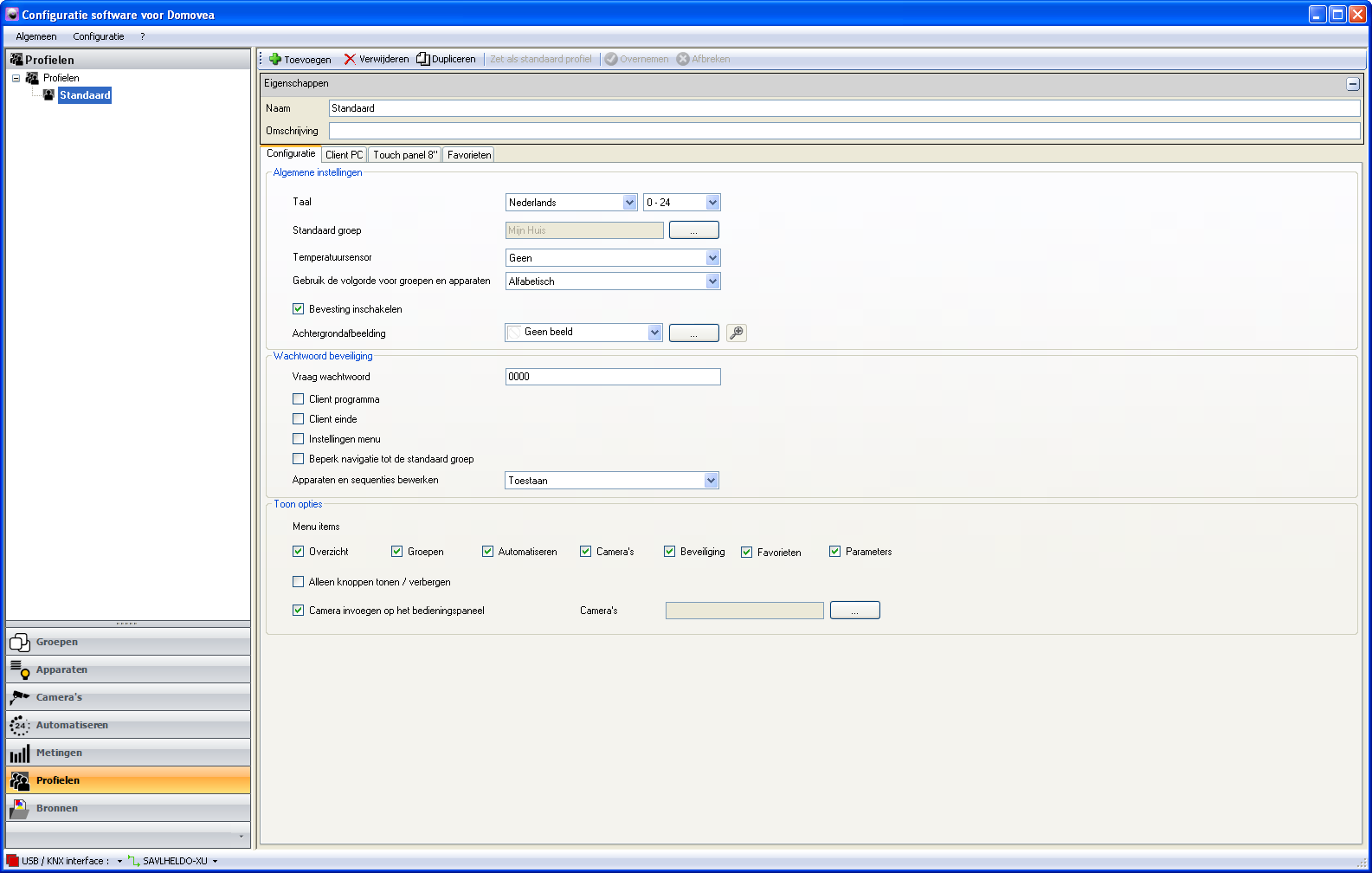
Task: Open the Toestaan permissions dropdown
Action: click(612, 481)
